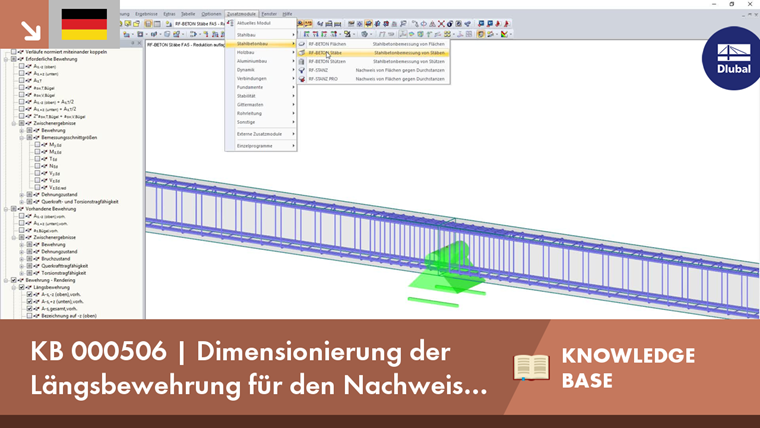The height and width of the screenshot is (428, 760).
Task: Click the Aktuelles Modul icon in menu
Action: coord(230,23)
